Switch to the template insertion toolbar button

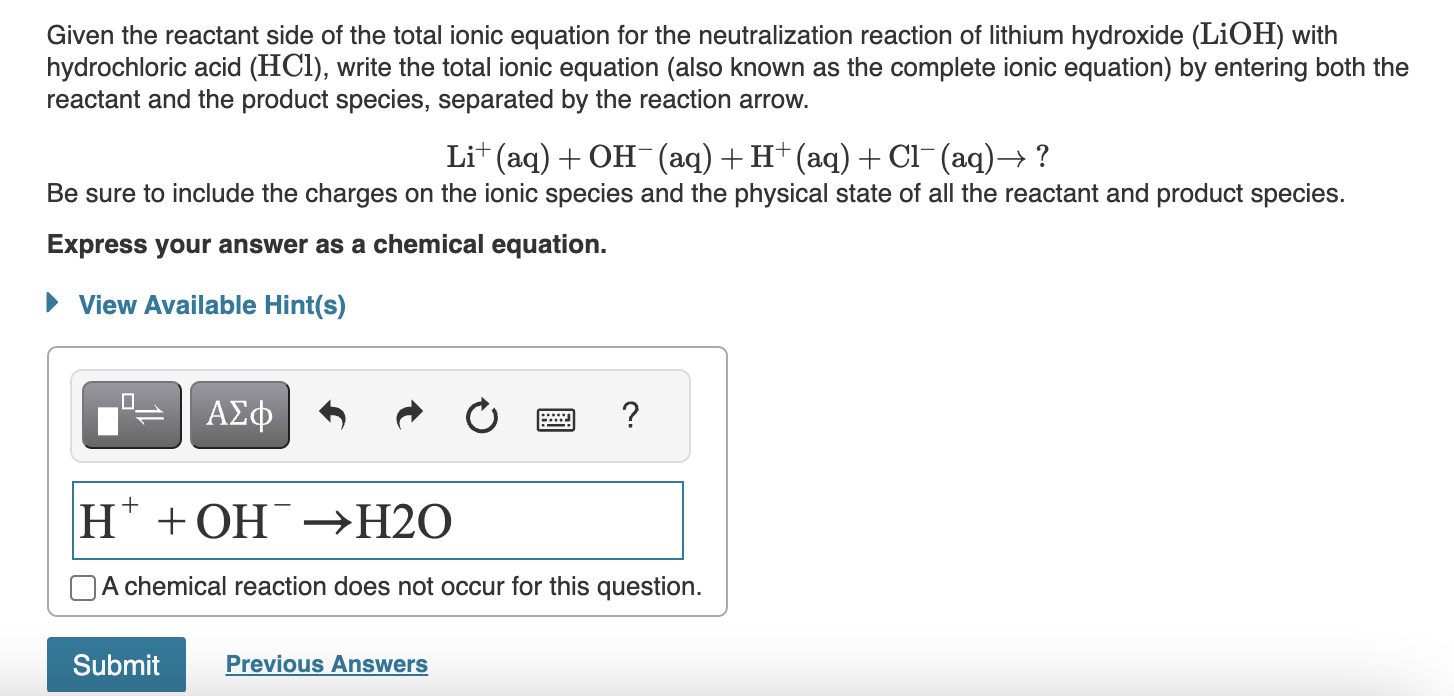[130, 413]
